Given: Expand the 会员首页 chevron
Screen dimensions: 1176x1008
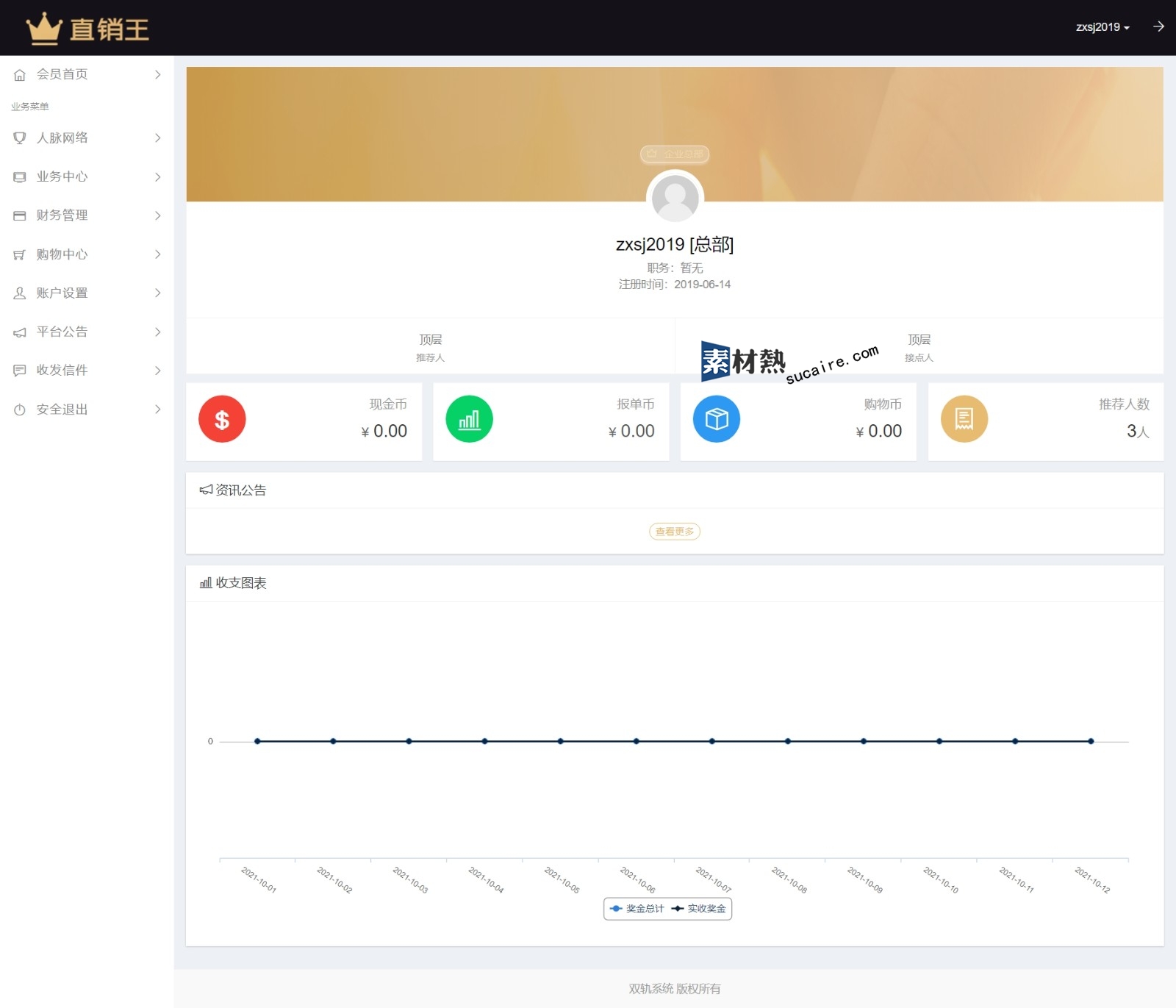Looking at the screenshot, I should coord(157,74).
